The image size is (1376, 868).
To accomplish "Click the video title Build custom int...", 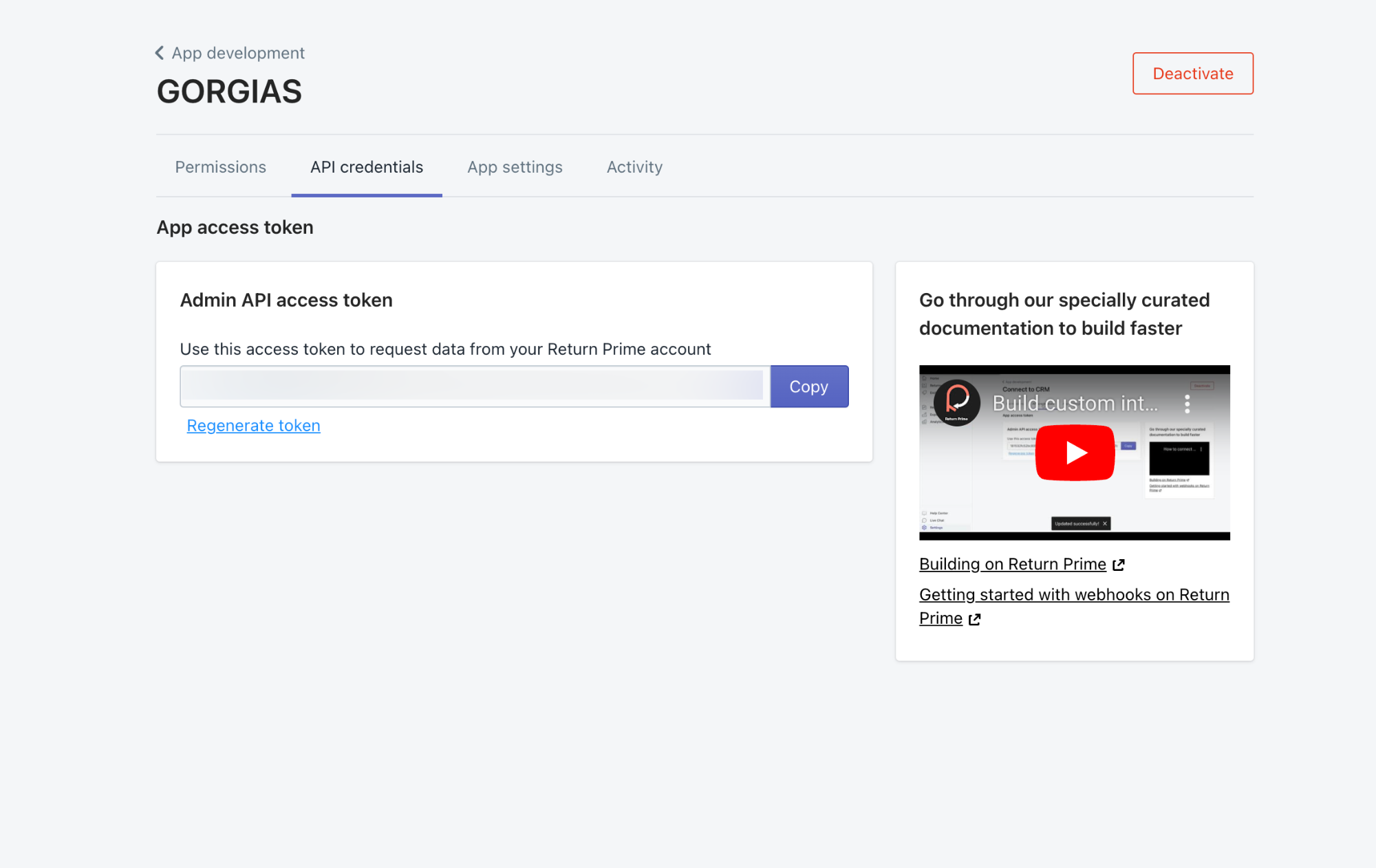I will [1075, 403].
